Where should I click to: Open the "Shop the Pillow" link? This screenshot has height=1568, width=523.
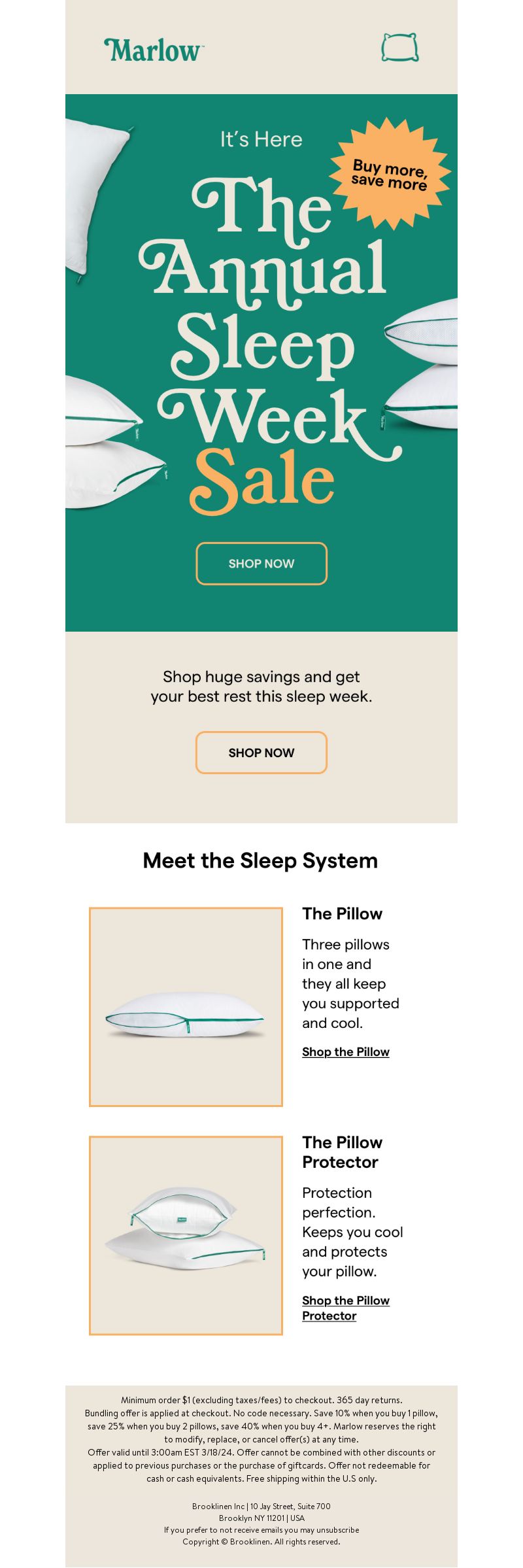coord(346,1051)
